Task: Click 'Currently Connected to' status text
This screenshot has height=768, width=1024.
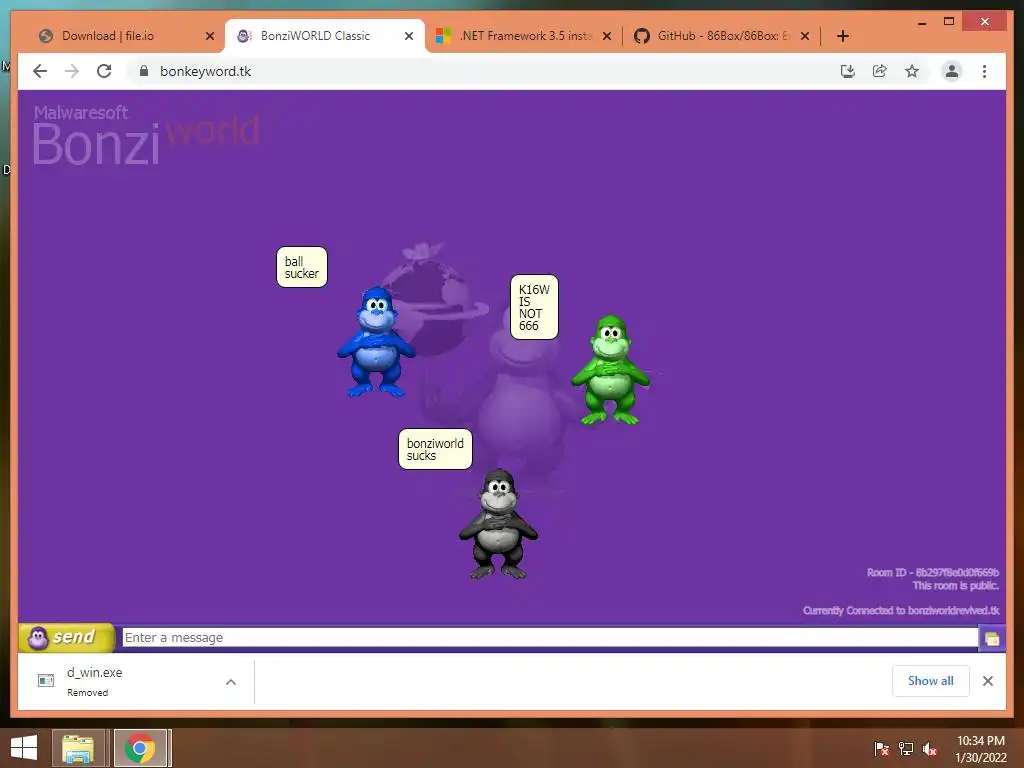Action: pos(901,611)
